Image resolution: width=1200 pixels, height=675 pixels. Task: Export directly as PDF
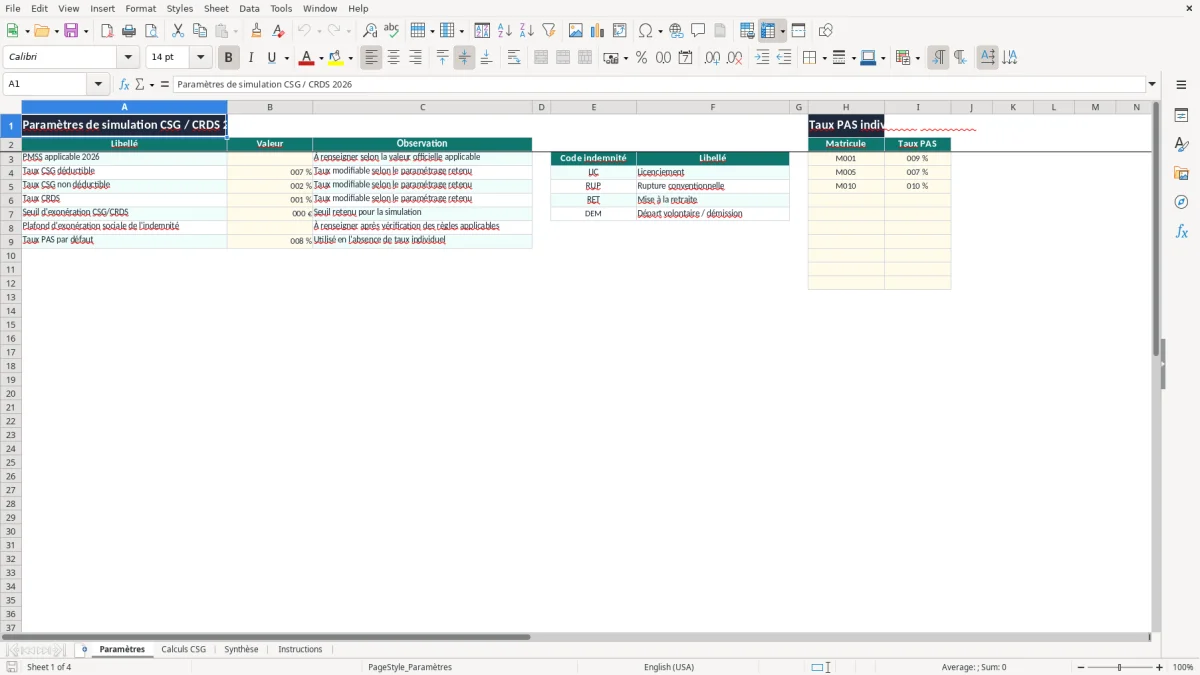point(107,31)
